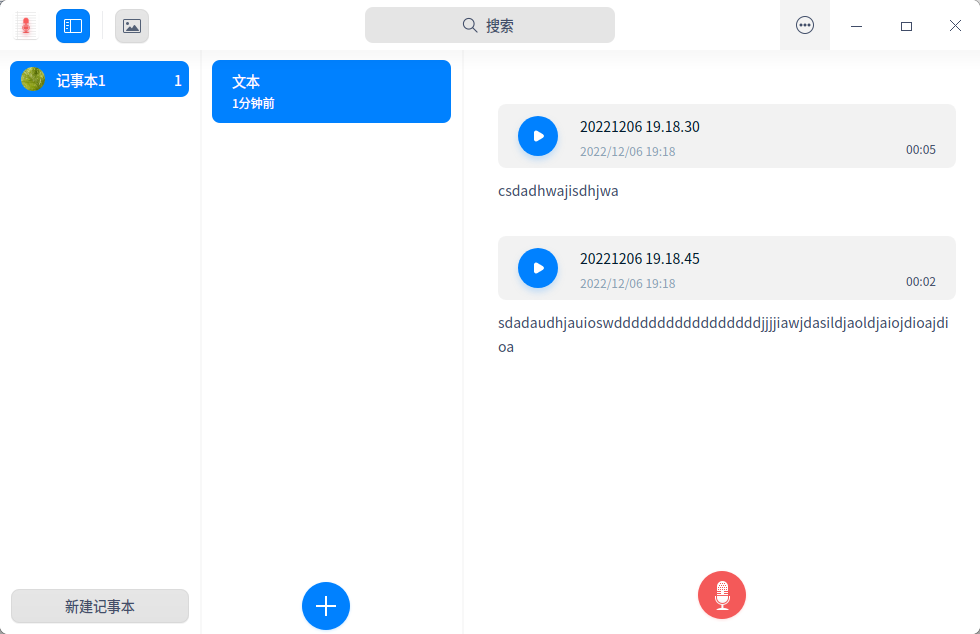Click the 00:02 duration of the second recording
The image size is (980, 634).
click(x=920, y=282)
